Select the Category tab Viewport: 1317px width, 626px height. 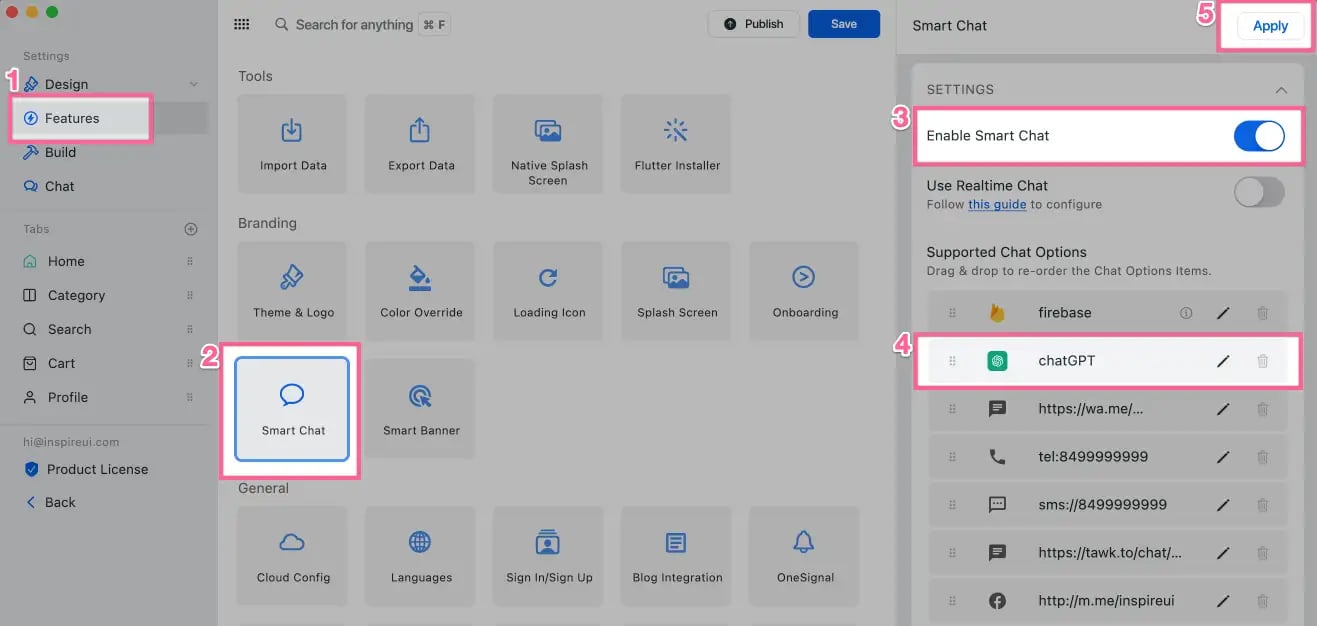pyautogui.click(x=76, y=295)
